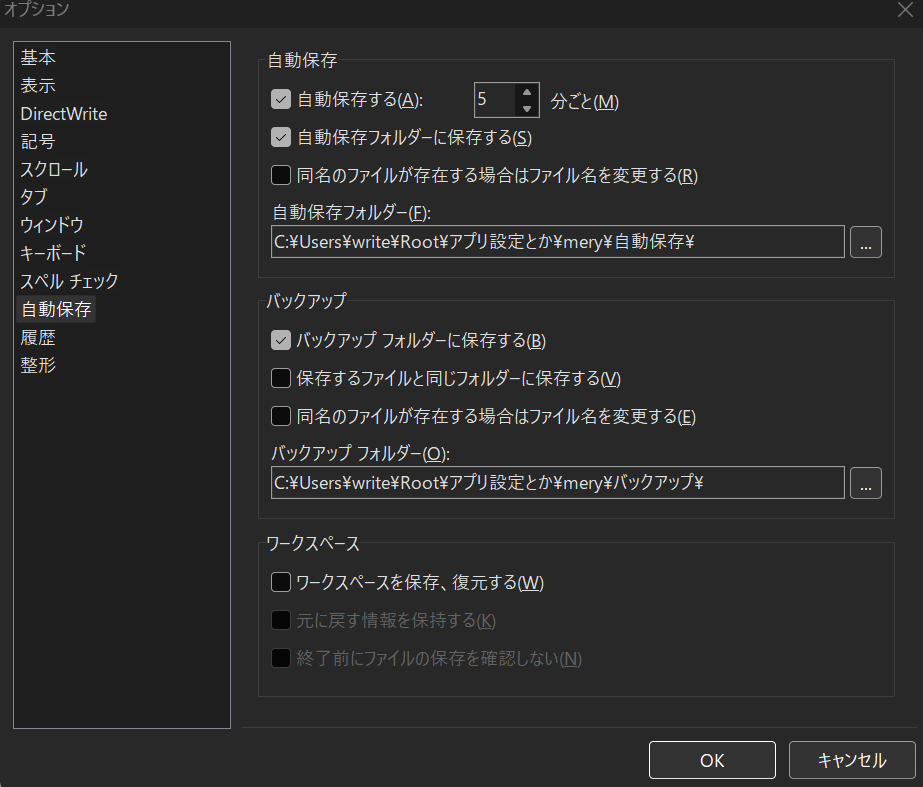The image size is (923, 787).
Task: Go to キーボード settings
Action: (x=53, y=253)
